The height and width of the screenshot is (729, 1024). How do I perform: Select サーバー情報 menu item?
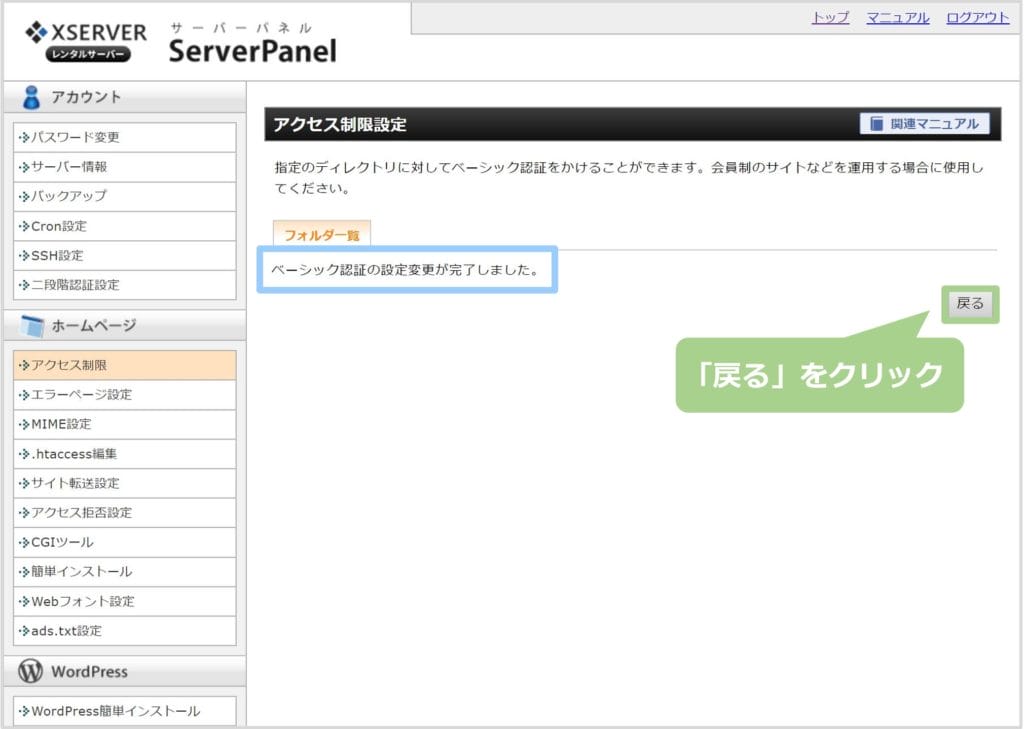coord(69,167)
